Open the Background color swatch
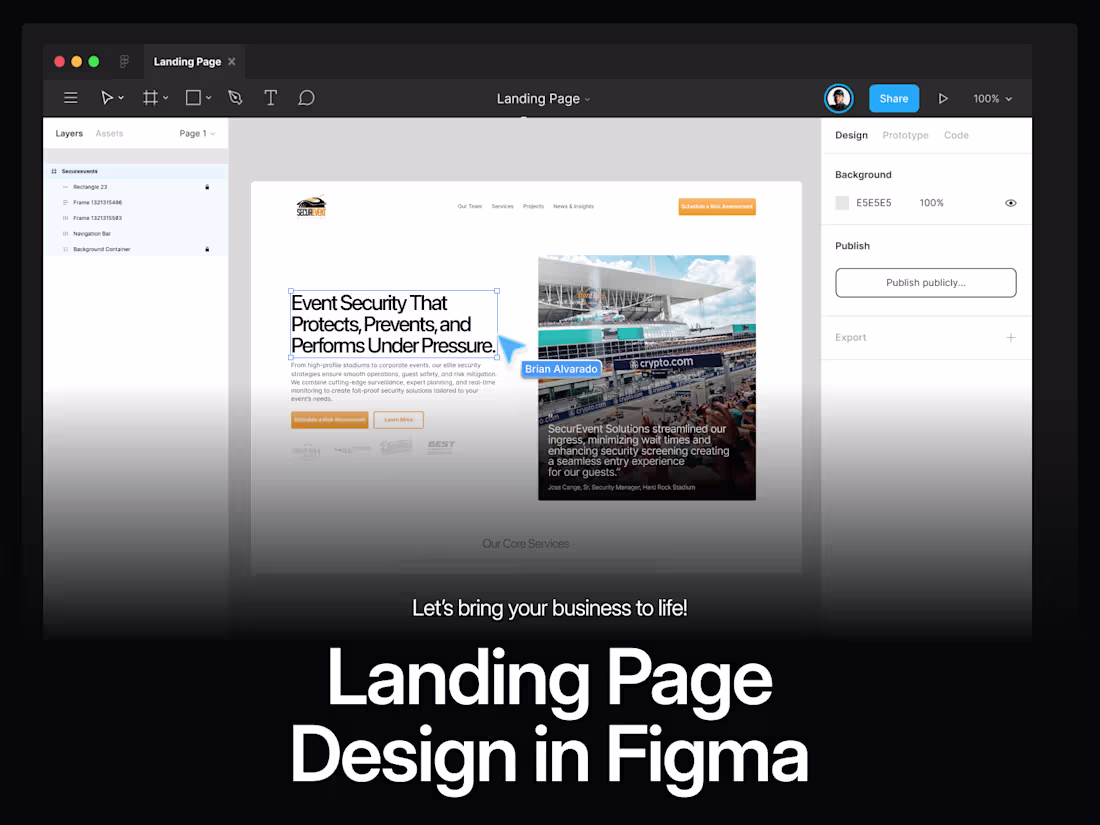The image size is (1100, 825). pyautogui.click(x=842, y=202)
